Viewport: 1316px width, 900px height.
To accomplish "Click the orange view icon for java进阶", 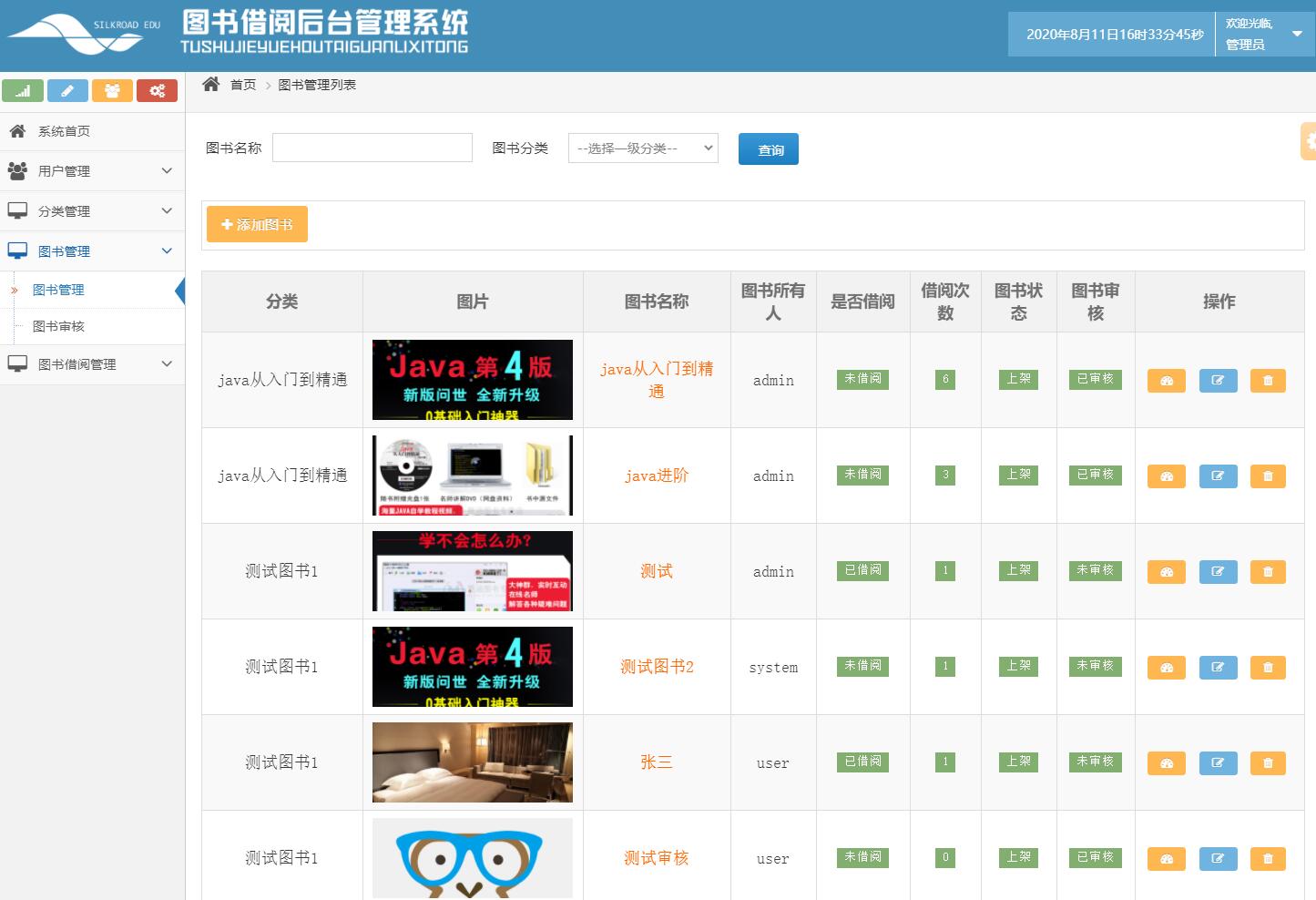I will click(x=1166, y=476).
